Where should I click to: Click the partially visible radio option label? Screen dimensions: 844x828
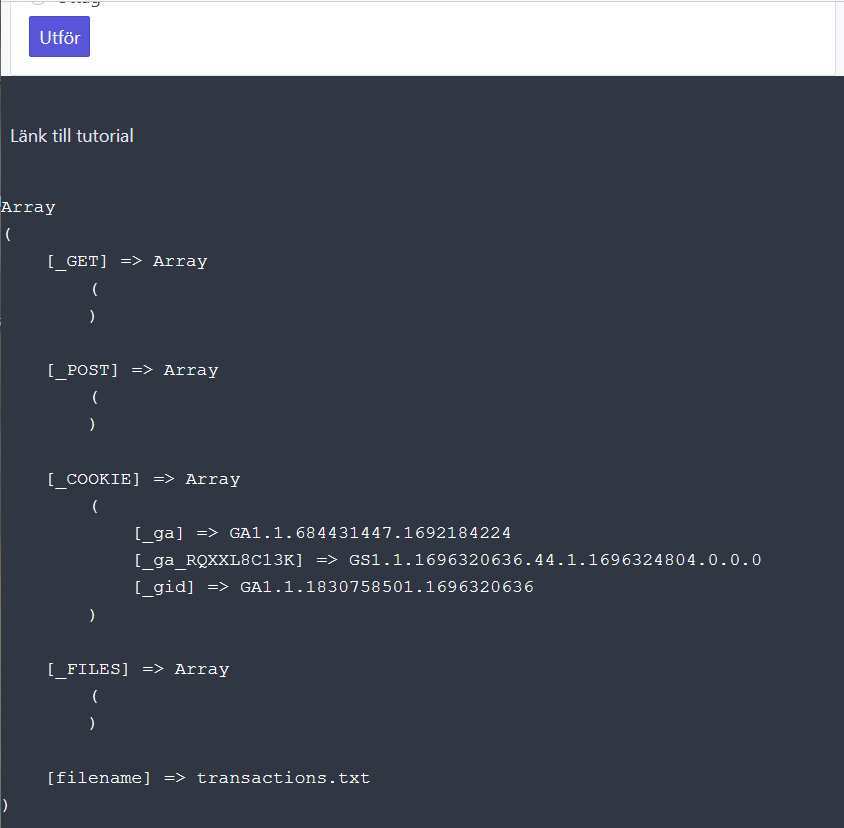pyautogui.click(x=80, y=3)
